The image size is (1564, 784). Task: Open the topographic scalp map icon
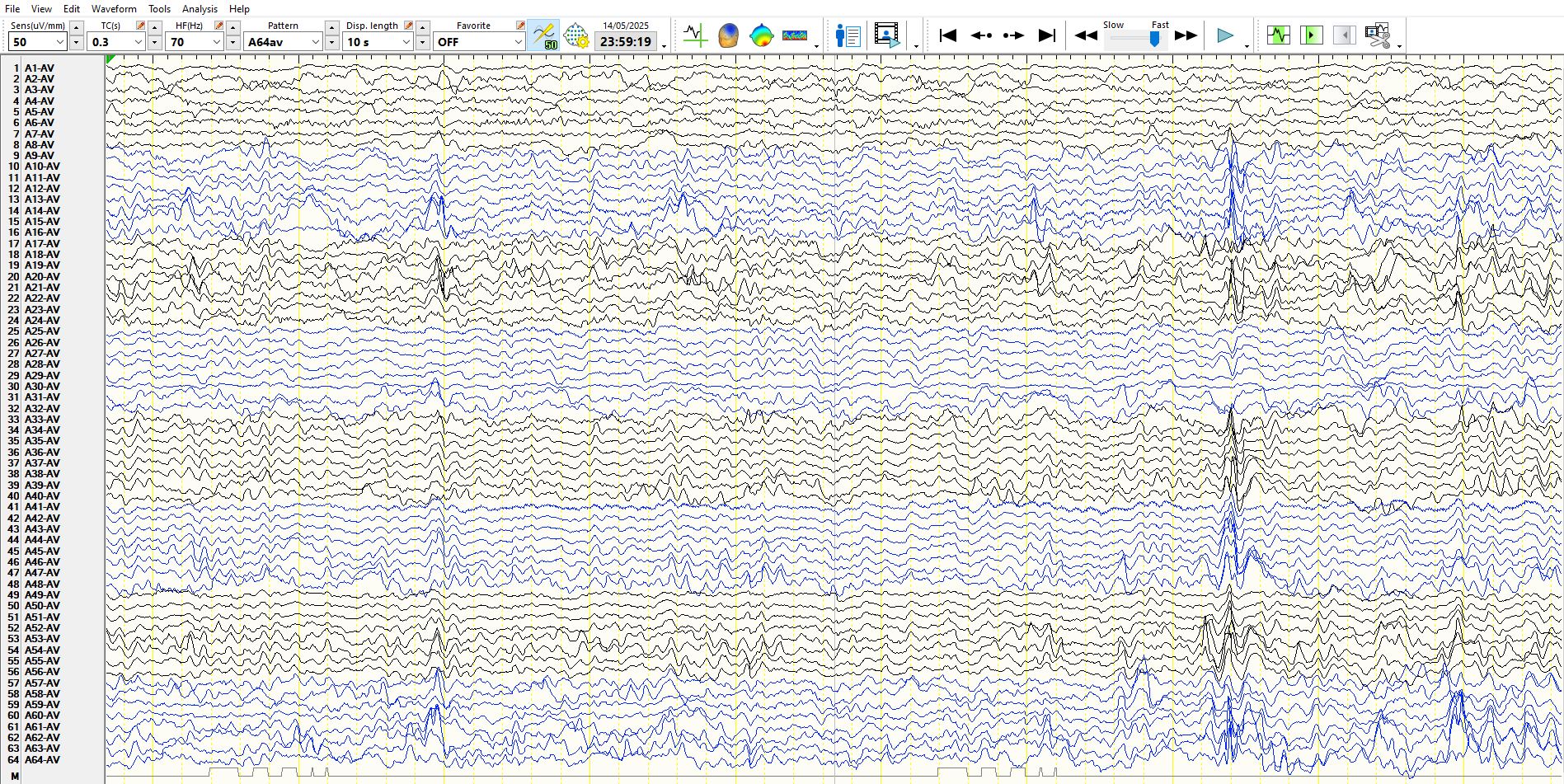761,35
